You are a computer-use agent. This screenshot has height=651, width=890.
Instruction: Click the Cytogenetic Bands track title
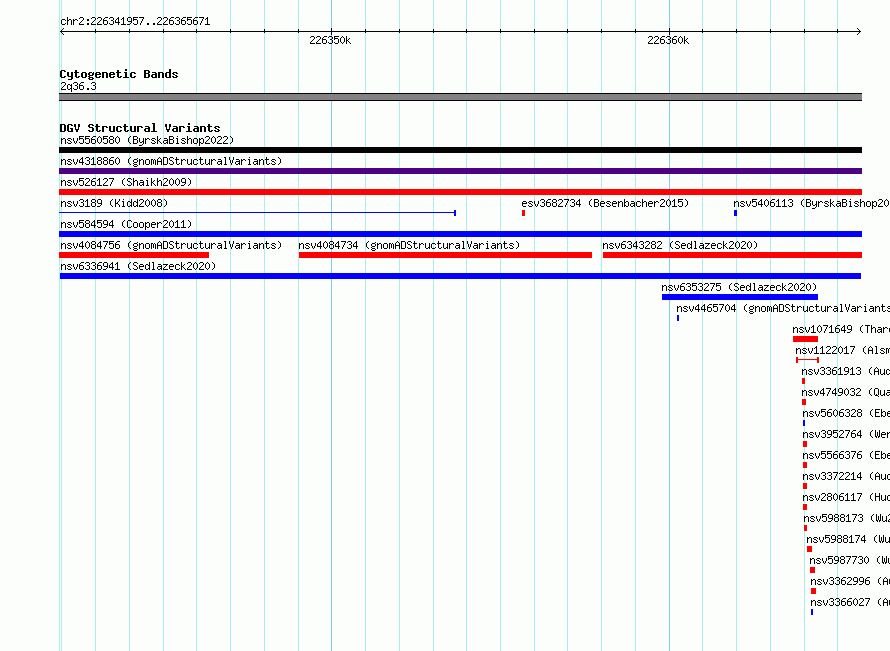[x=119, y=74]
